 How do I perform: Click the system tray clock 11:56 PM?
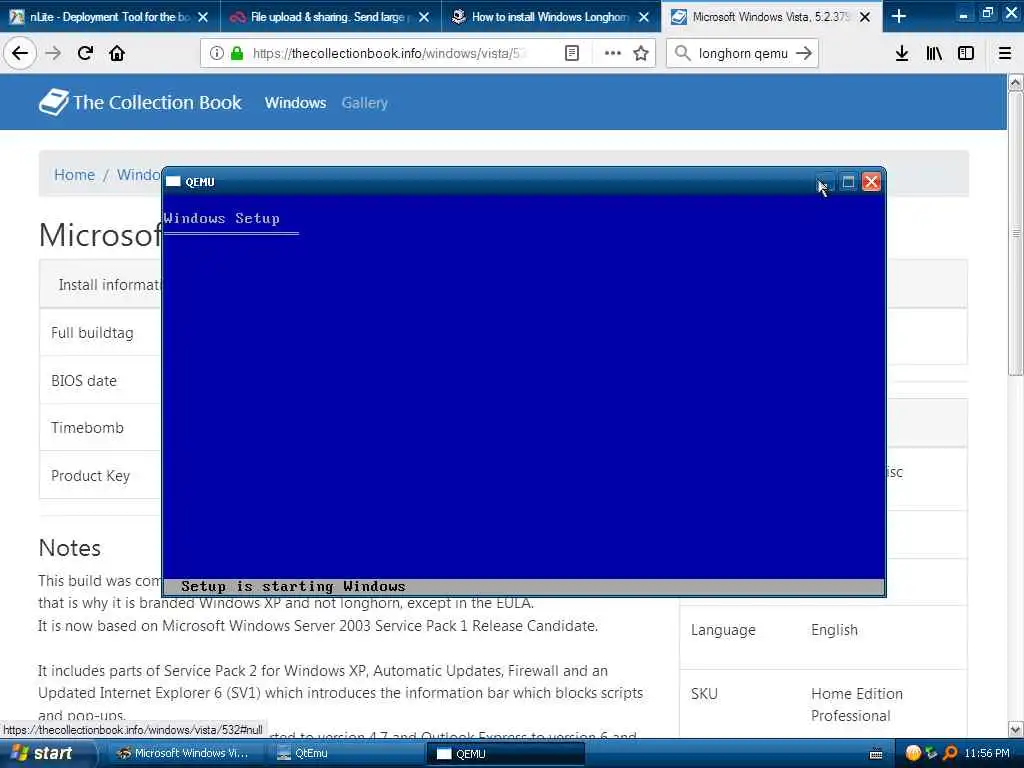[987, 753]
